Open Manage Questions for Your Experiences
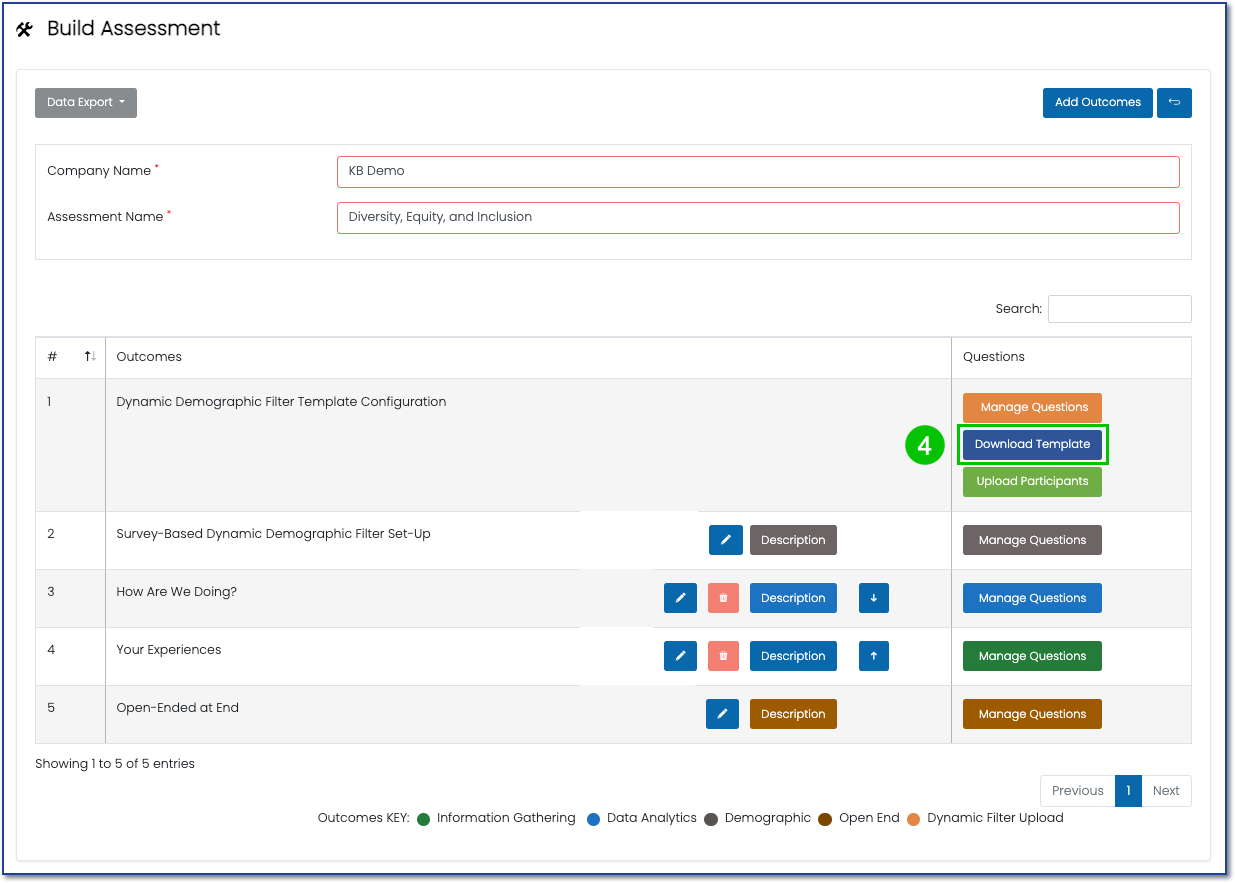Viewport: 1235px width, 883px height. pyautogui.click(x=1032, y=656)
